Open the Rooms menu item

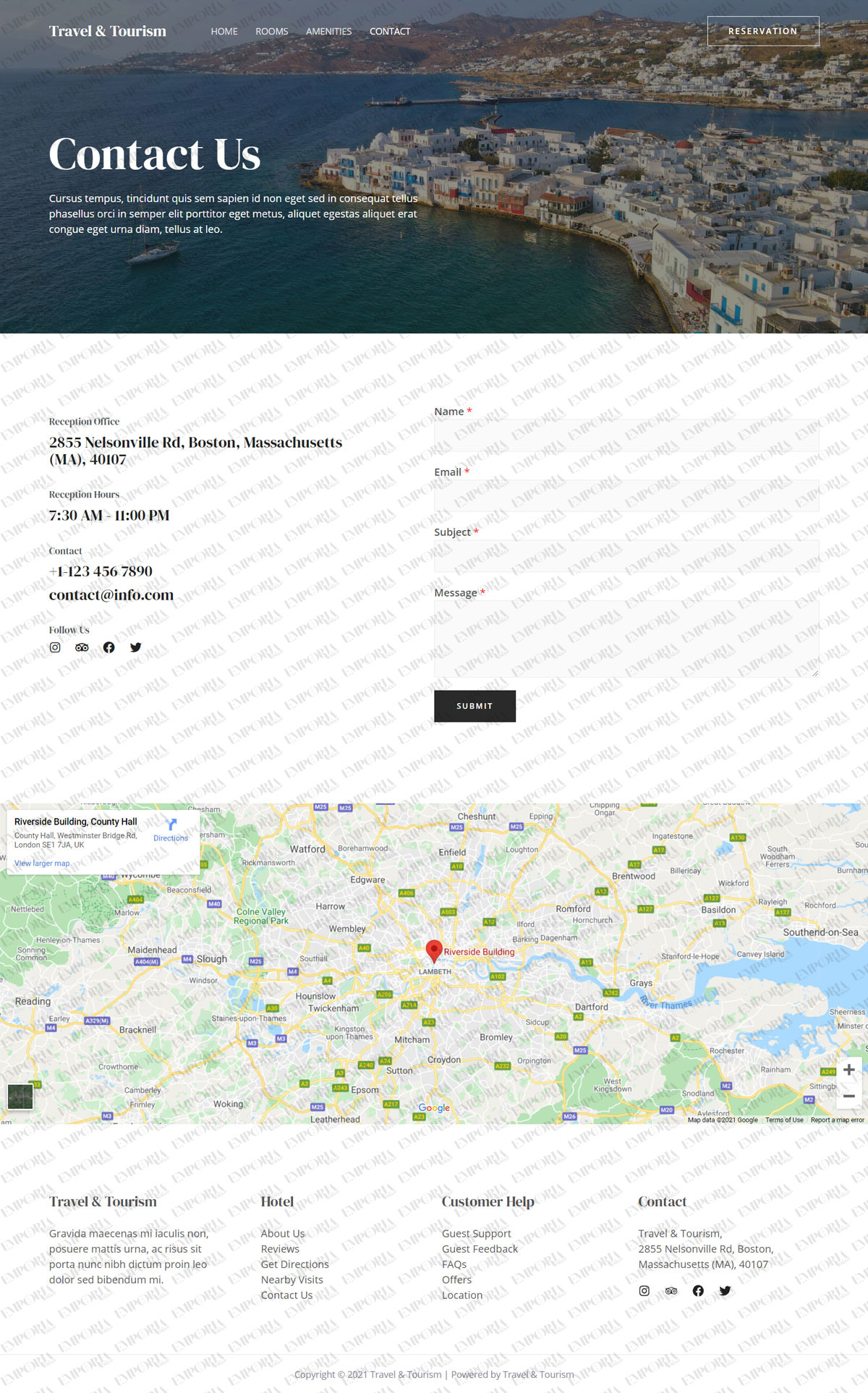click(x=271, y=31)
